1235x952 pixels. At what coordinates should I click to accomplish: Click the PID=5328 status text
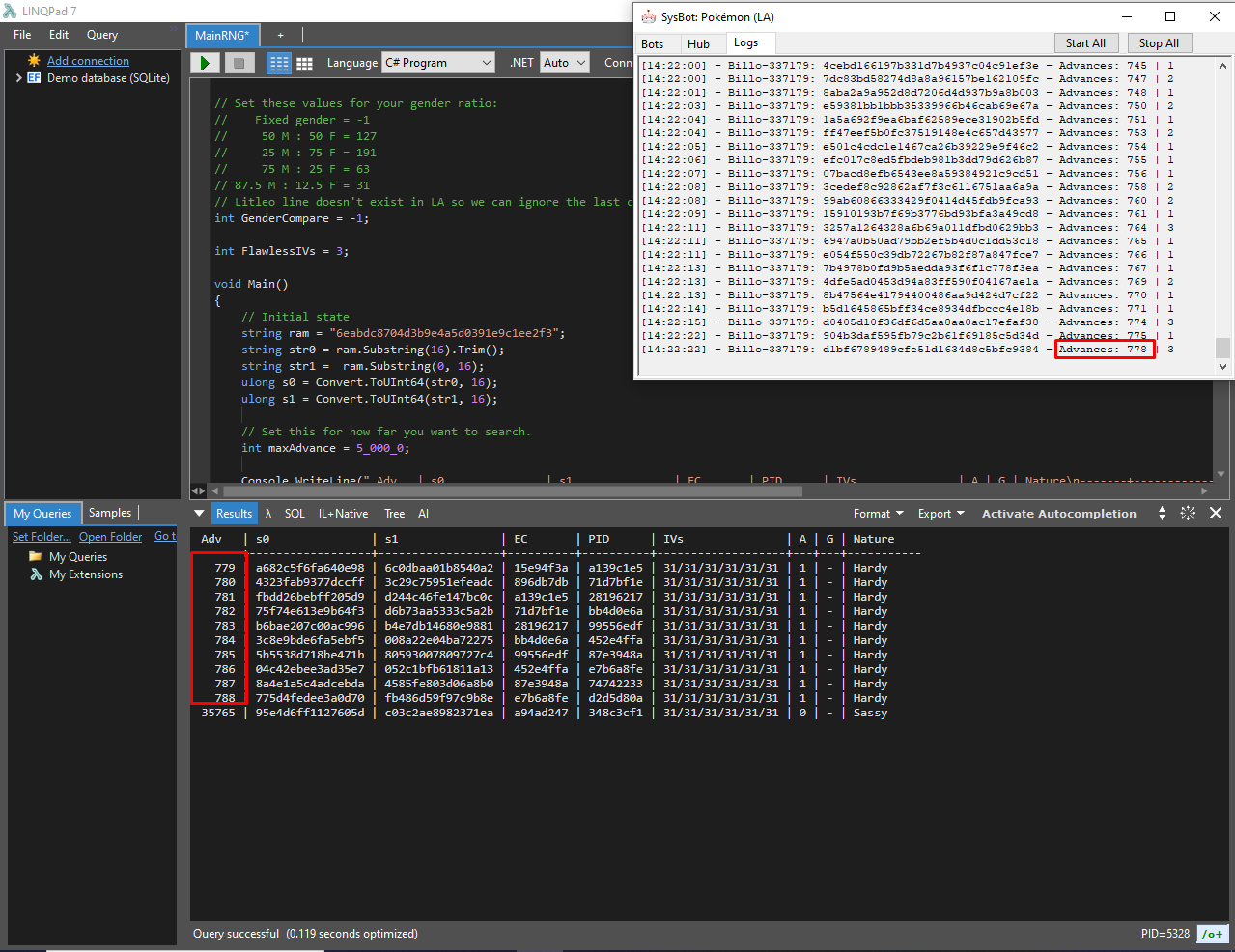(x=1165, y=934)
